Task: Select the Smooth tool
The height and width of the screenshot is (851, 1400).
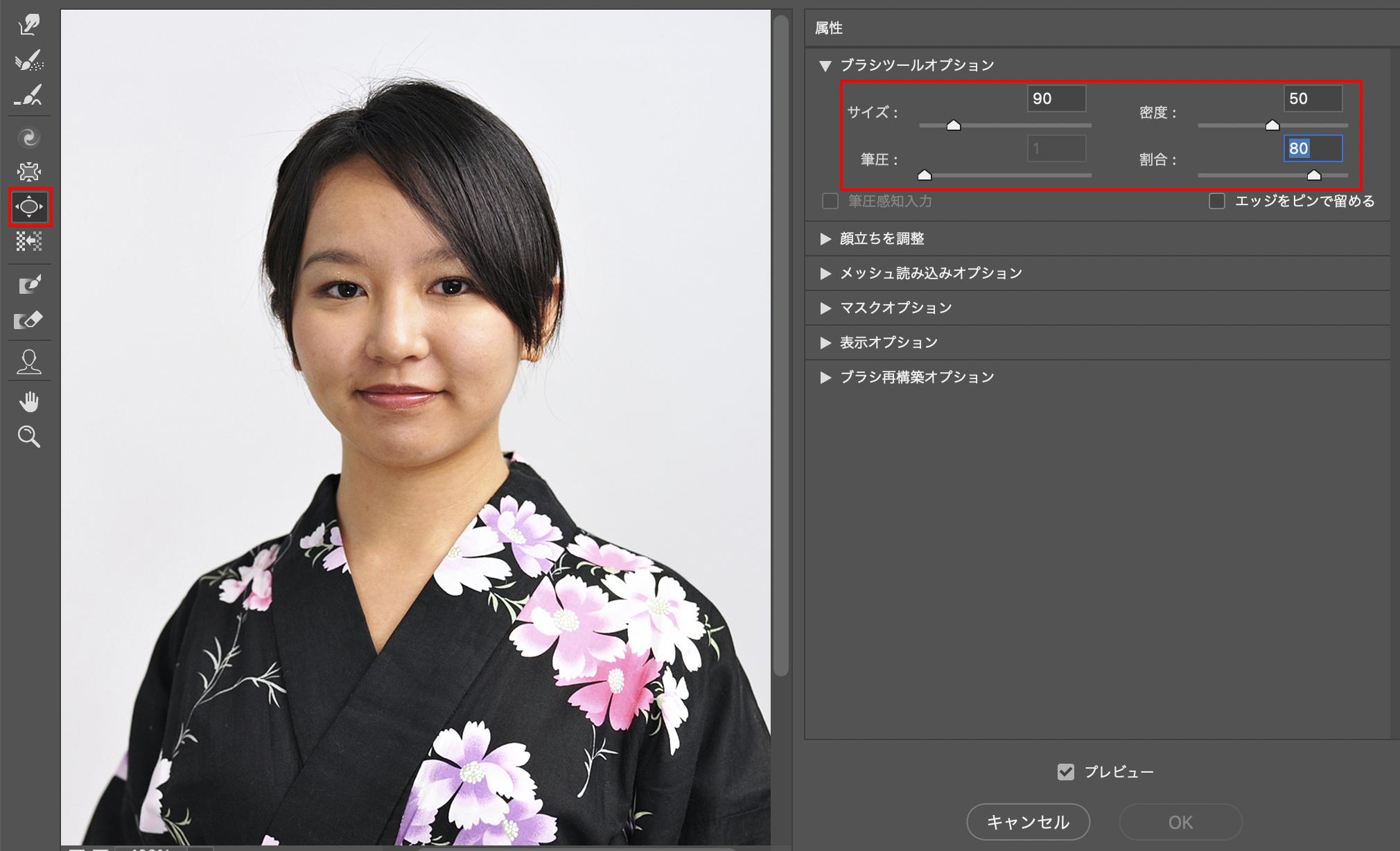Action: click(29, 96)
